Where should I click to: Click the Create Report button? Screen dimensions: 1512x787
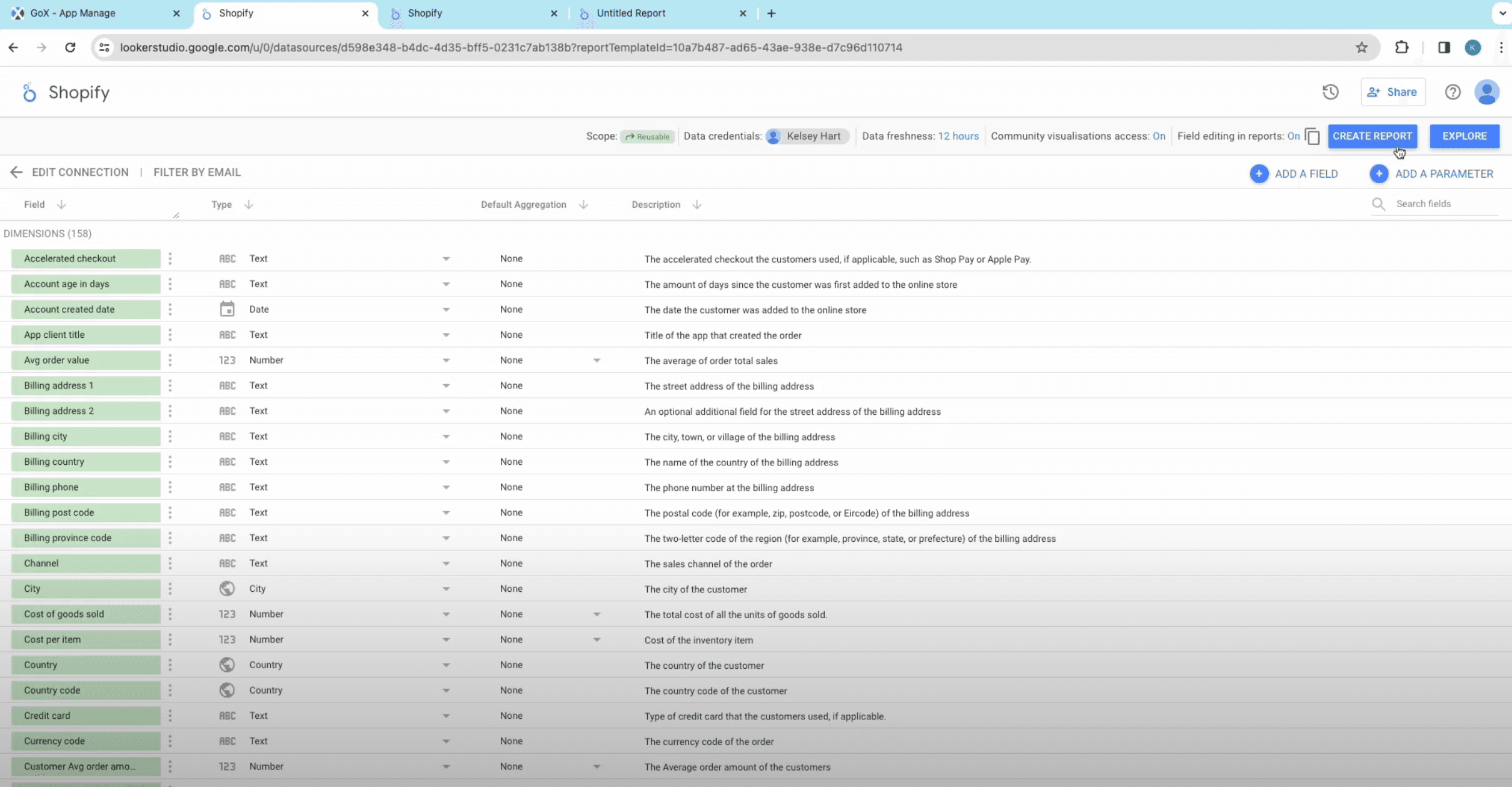(1372, 136)
